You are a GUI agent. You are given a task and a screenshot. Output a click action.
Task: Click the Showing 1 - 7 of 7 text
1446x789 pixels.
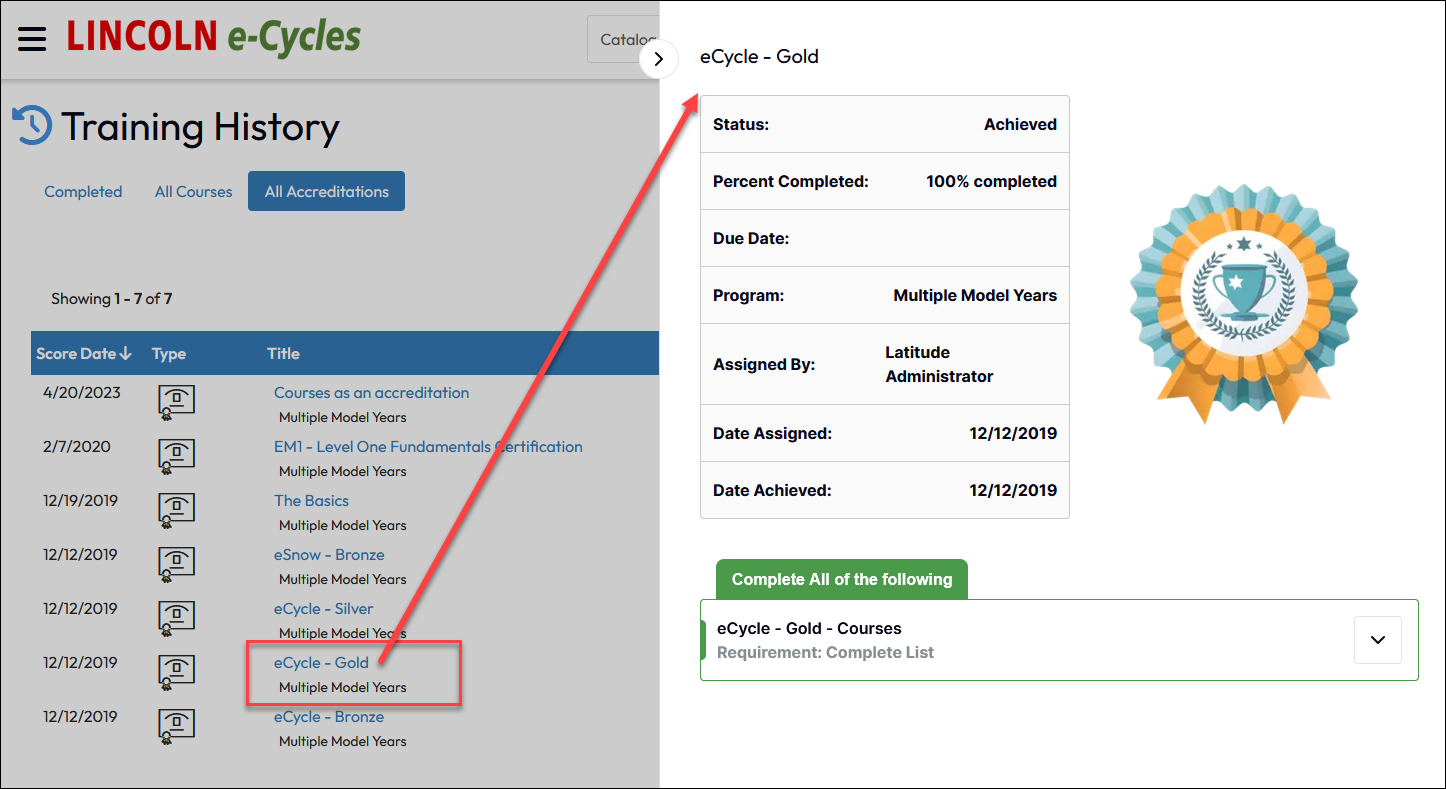(112, 298)
